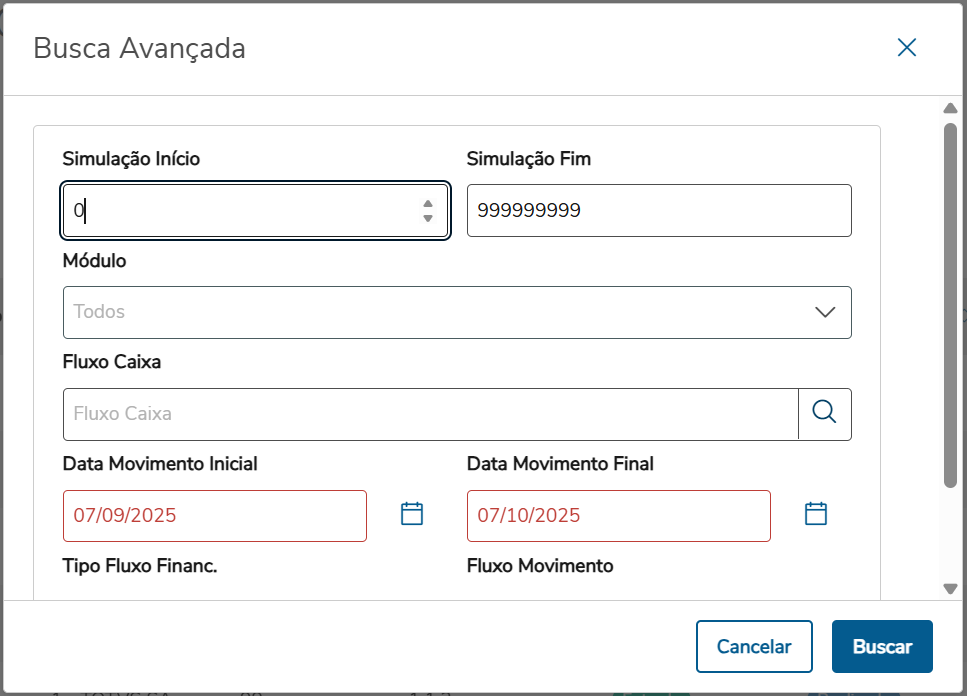Focus the Fluxo Caixa text input
The width and height of the screenshot is (967, 696).
coord(430,413)
